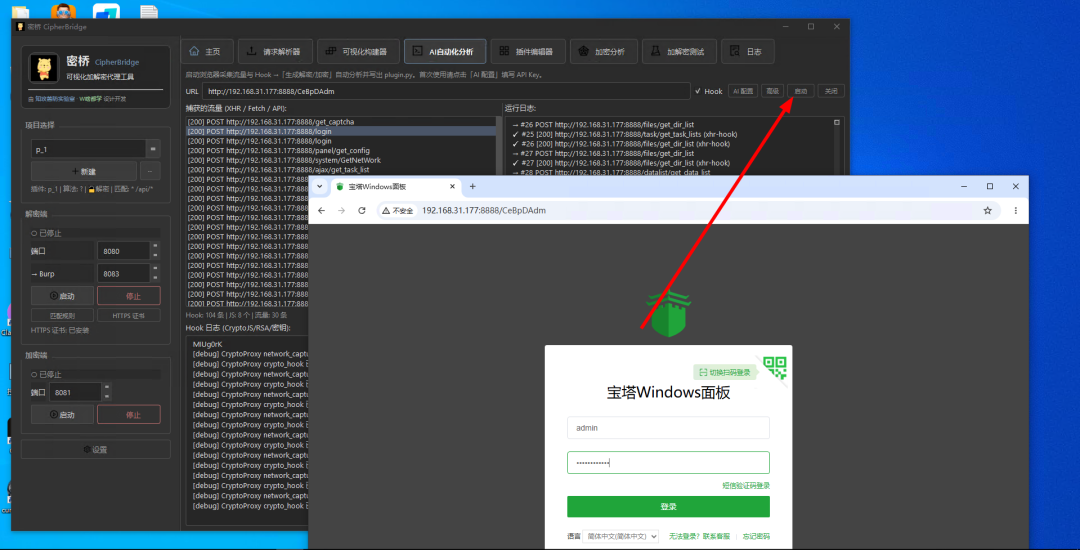Select the ajax/get_task_list traffic row

point(340,170)
